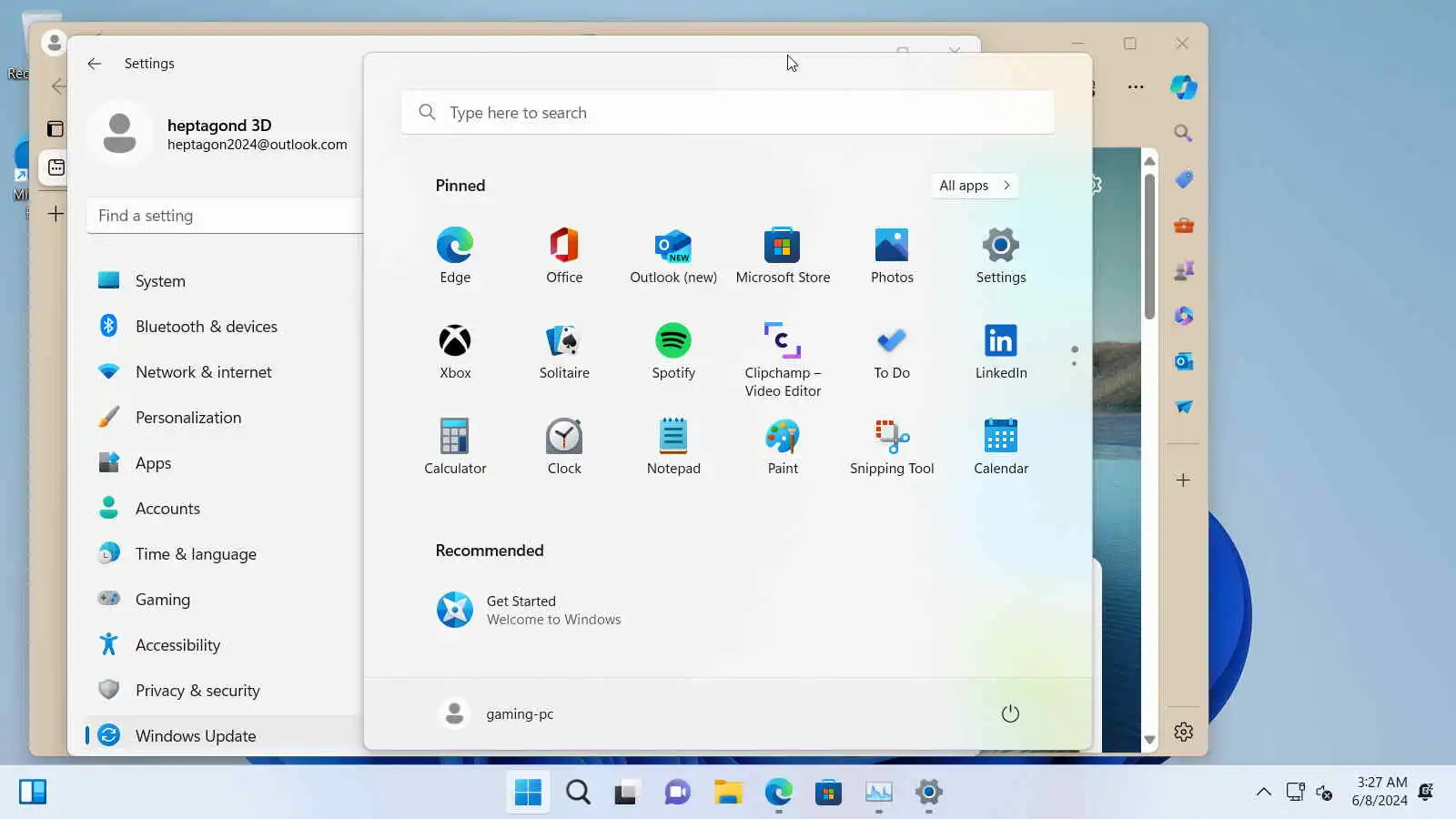Image resolution: width=1456 pixels, height=819 pixels.
Task: Launch the Clock app
Action: 564,447
